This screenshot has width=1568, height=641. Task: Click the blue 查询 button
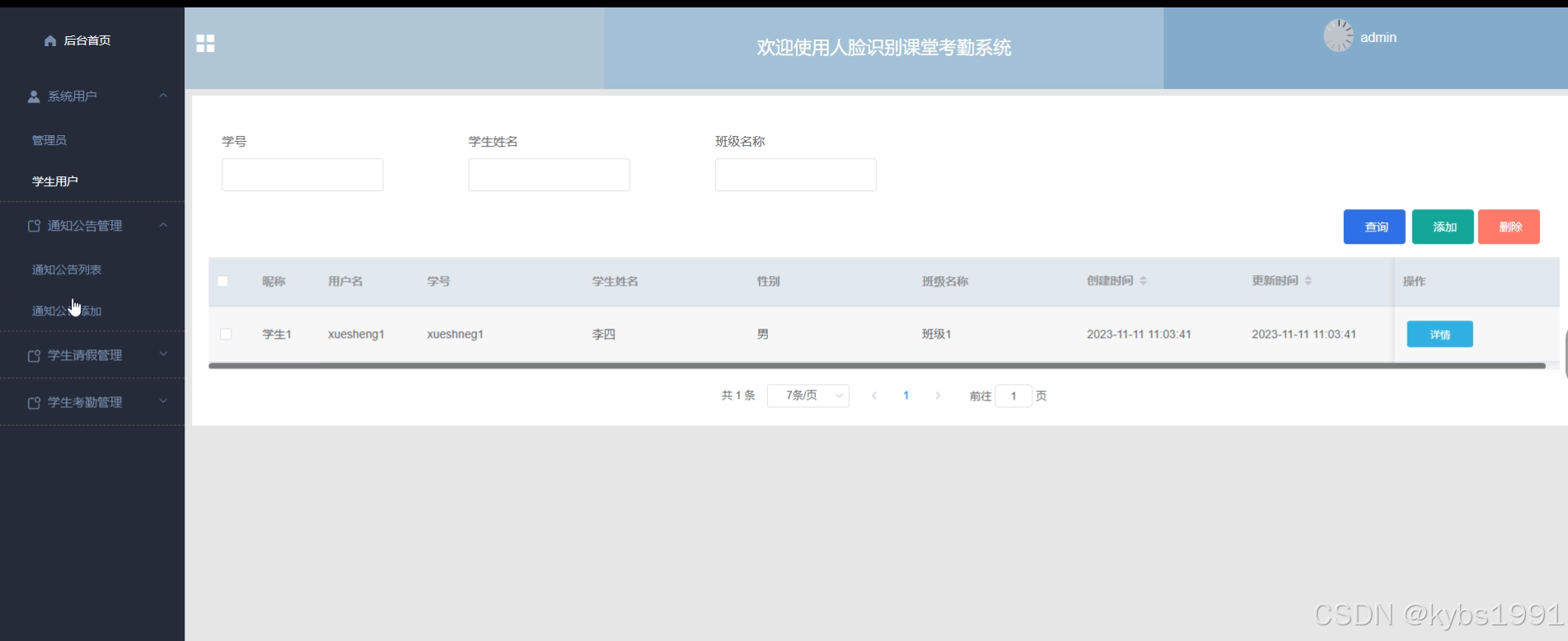click(1374, 227)
